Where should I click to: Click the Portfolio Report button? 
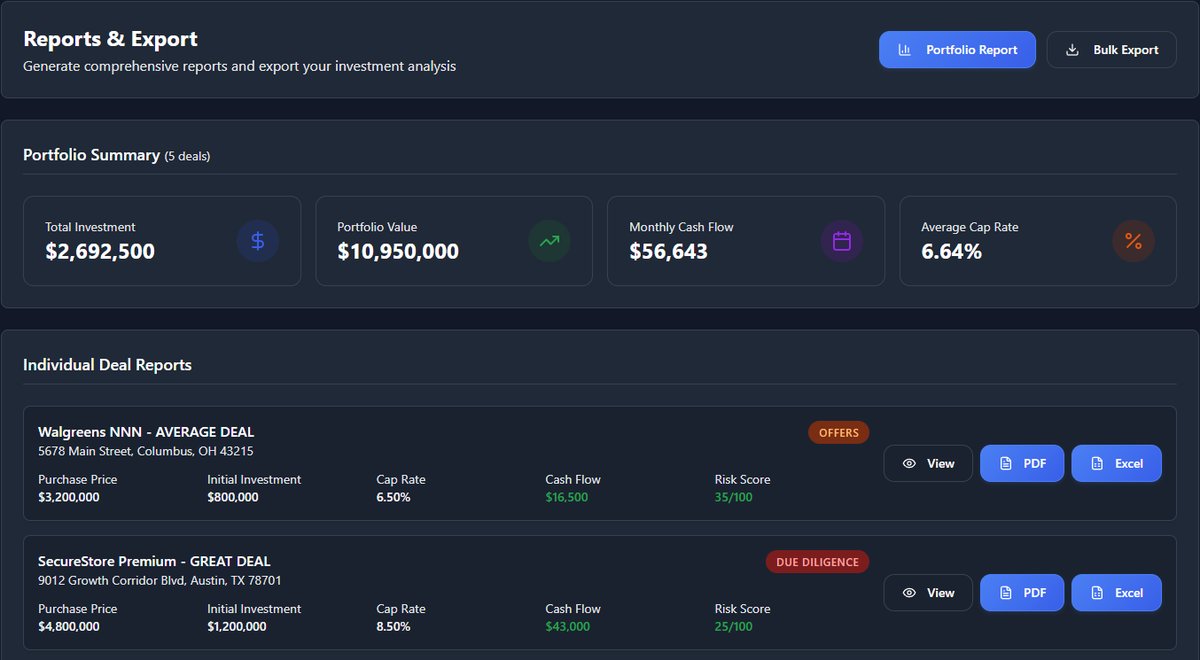[957, 49]
